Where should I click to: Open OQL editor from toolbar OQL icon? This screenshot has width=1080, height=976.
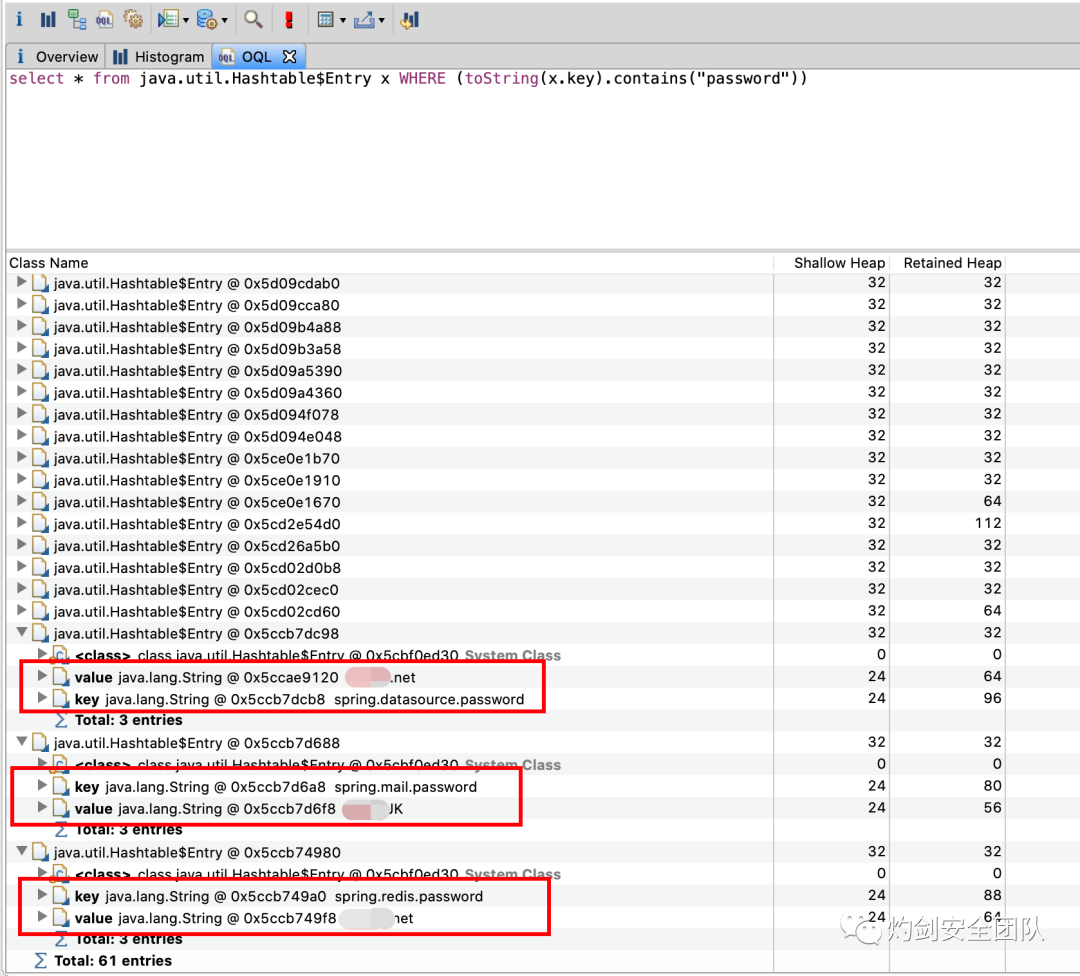click(x=104, y=19)
